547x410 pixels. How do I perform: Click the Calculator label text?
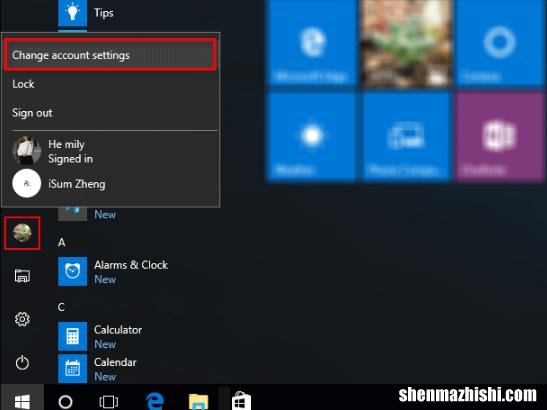pyautogui.click(x=118, y=330)
